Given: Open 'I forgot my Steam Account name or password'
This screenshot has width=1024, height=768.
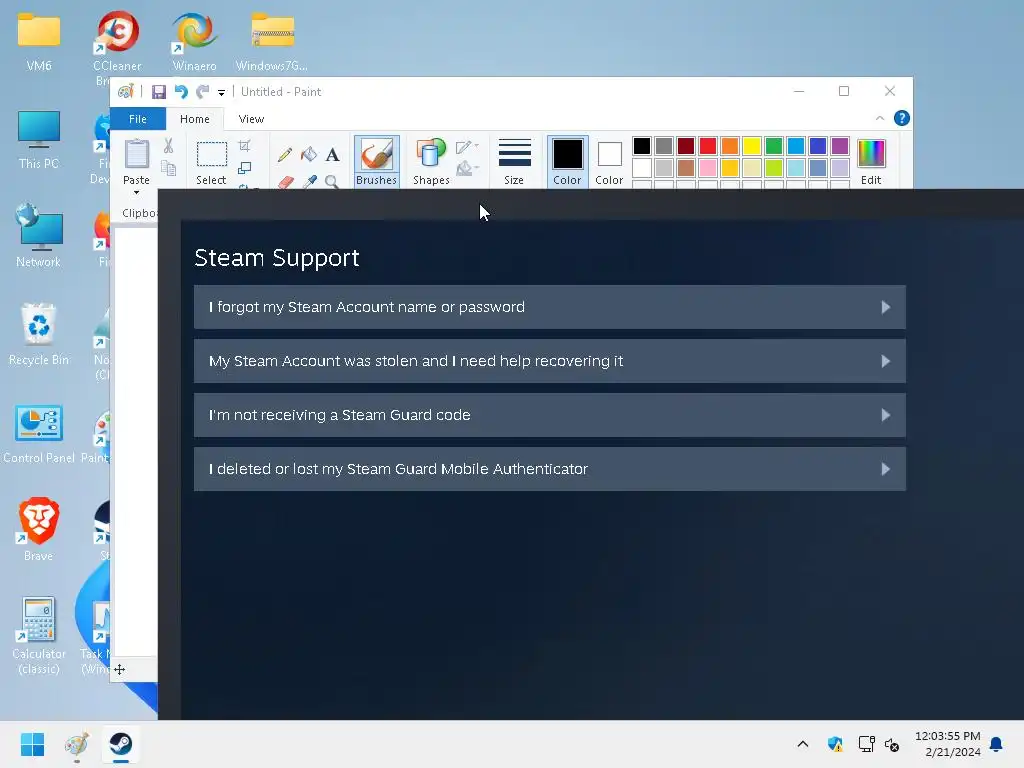Looking at the screenshot, I should (550, 307).
